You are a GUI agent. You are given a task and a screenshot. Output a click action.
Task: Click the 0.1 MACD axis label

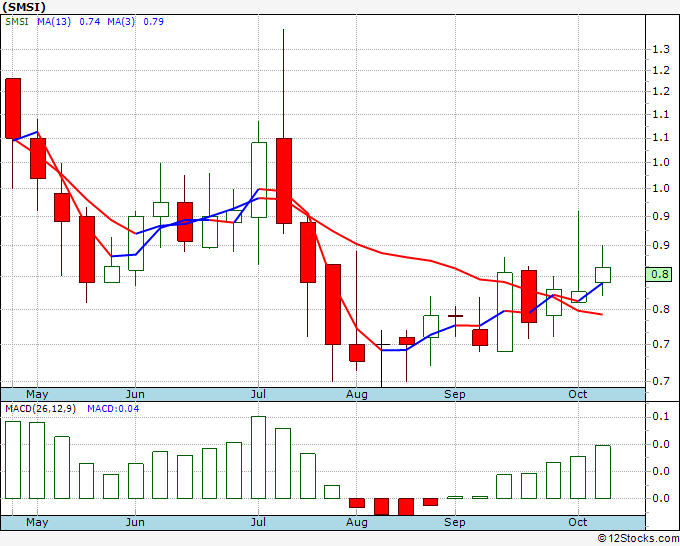(x=661, y=417)
